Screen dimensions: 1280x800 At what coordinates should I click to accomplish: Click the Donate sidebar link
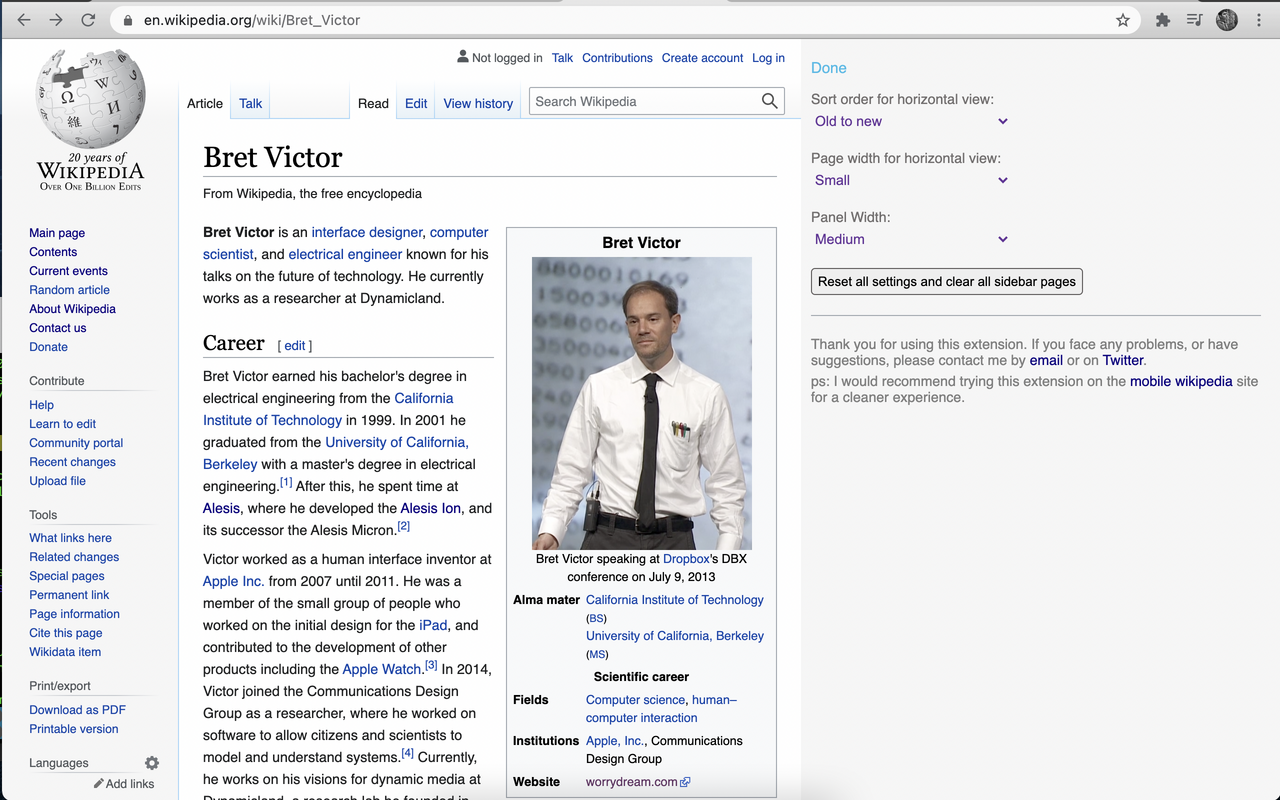(x=48, y=347)
